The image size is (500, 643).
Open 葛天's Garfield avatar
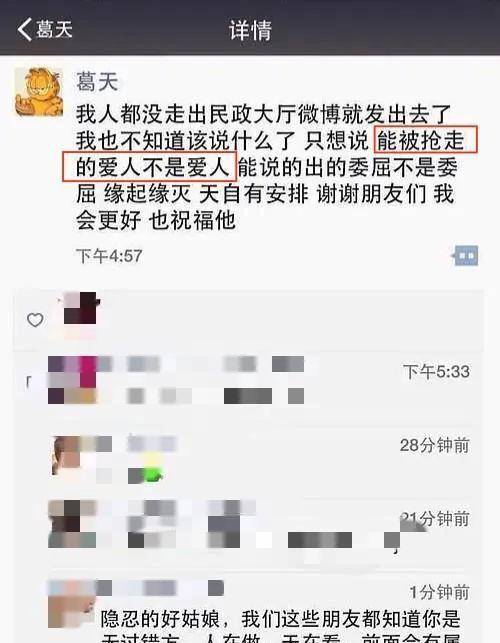39,92
